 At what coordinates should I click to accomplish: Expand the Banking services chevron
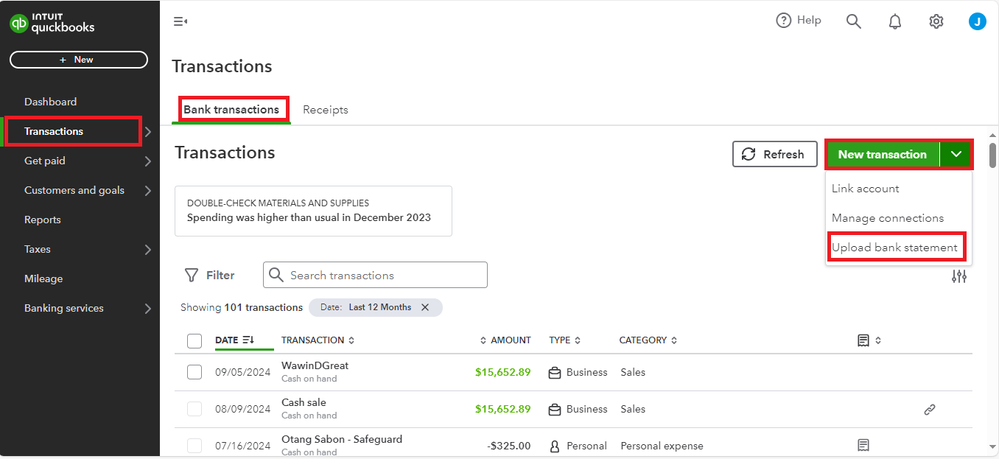click(148, 309)
